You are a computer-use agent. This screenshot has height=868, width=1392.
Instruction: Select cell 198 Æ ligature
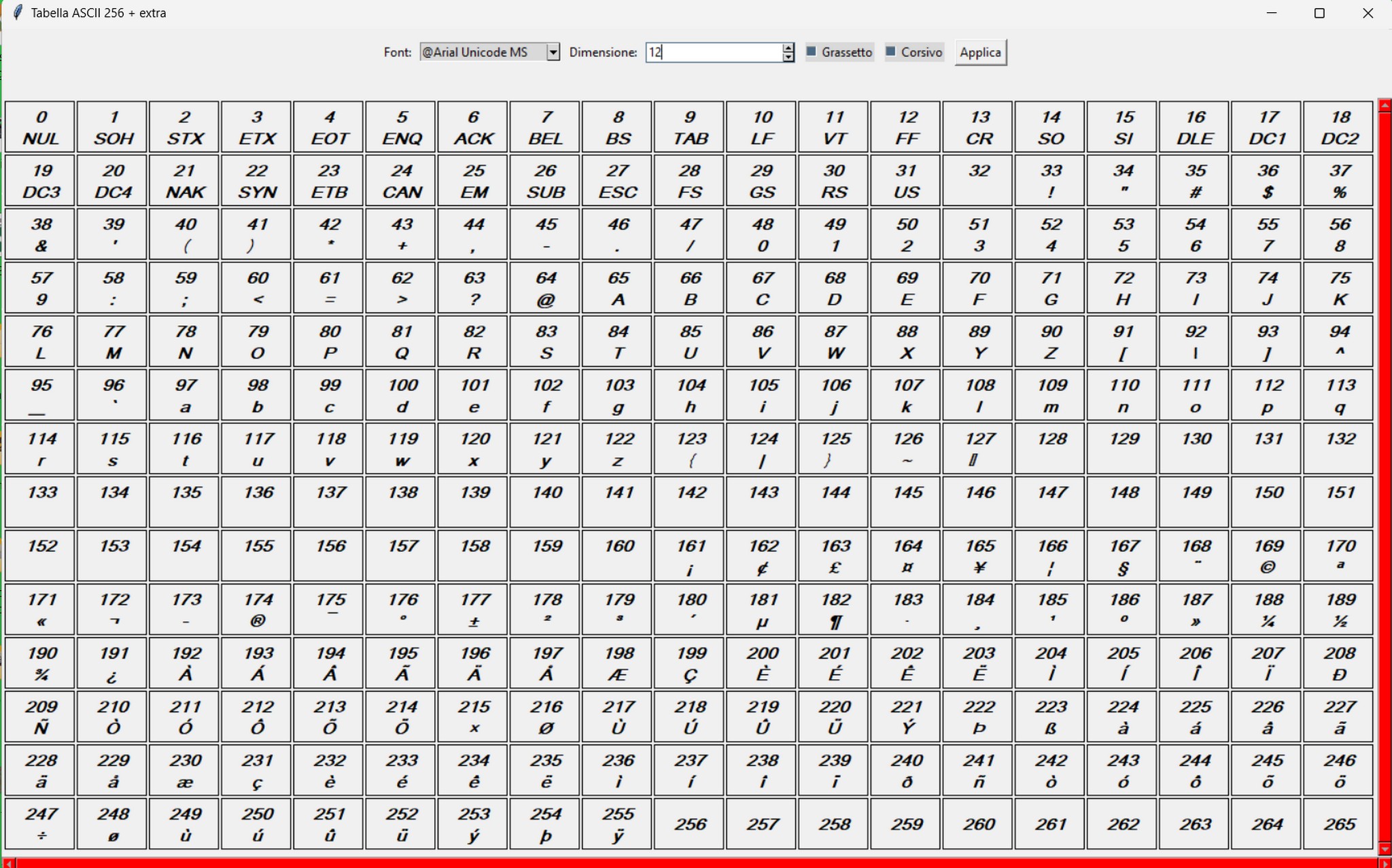pos(617,664)
